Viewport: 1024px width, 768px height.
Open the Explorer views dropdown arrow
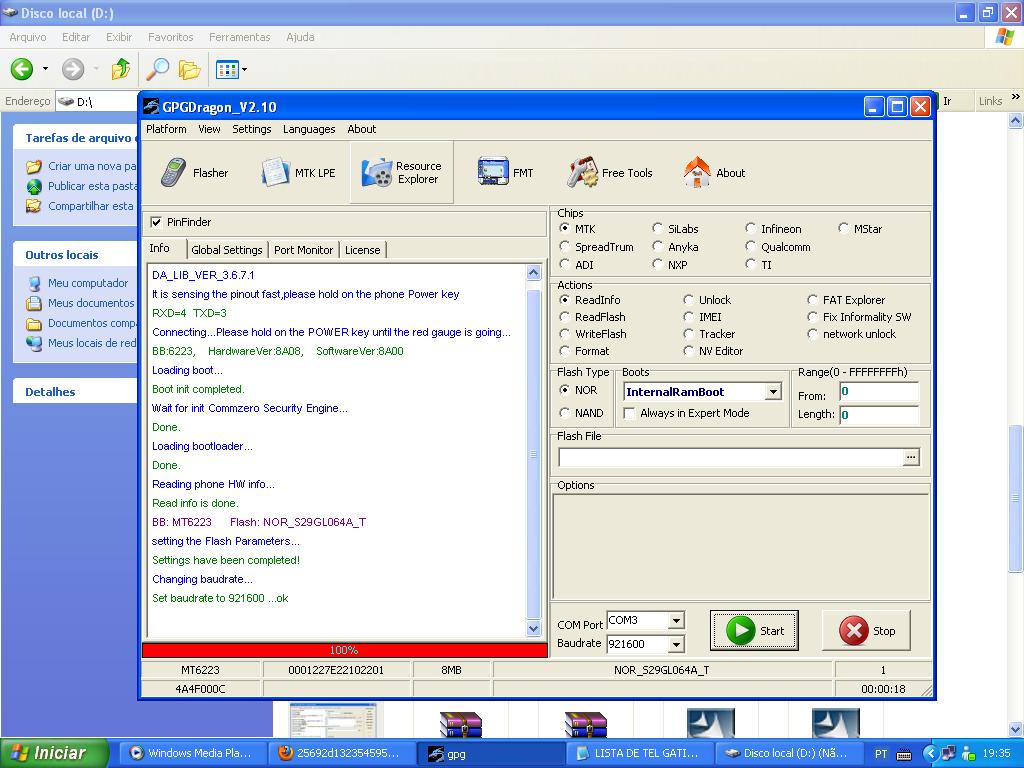(x=244, y=69)
